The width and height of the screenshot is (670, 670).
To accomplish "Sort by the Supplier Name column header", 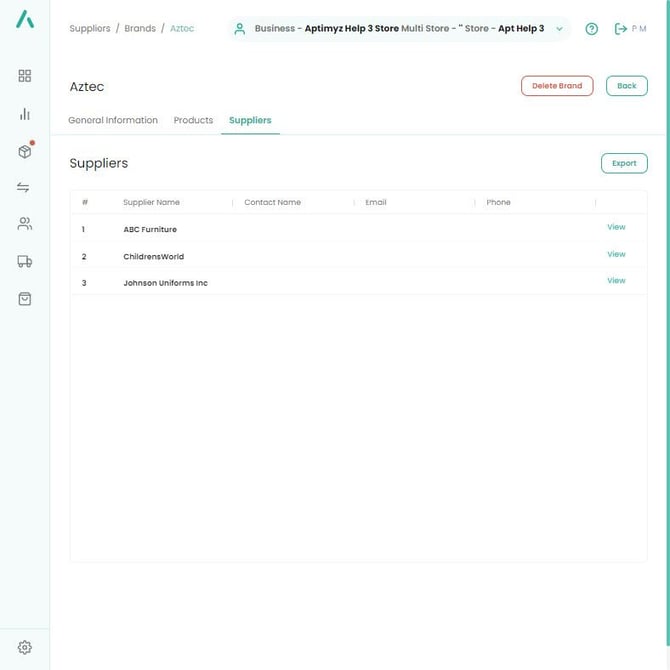I will [x=151, y=202].
